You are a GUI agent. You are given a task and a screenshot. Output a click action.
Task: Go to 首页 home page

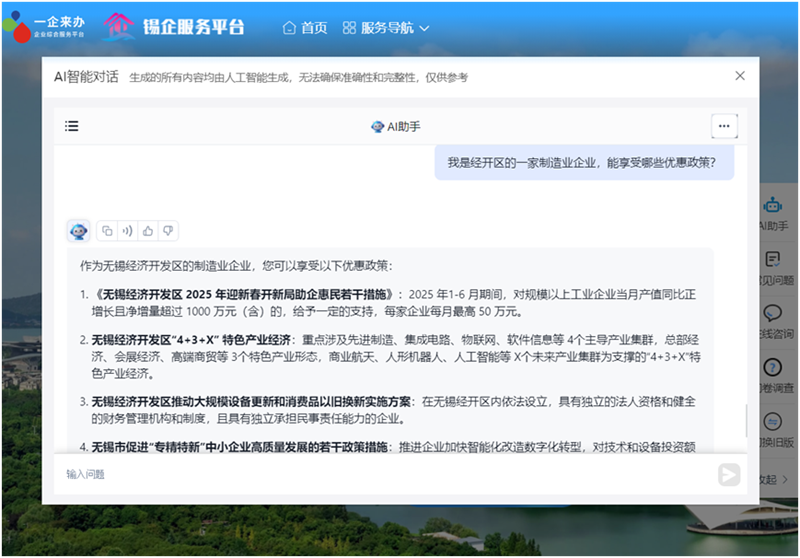[x=305, y=28]
